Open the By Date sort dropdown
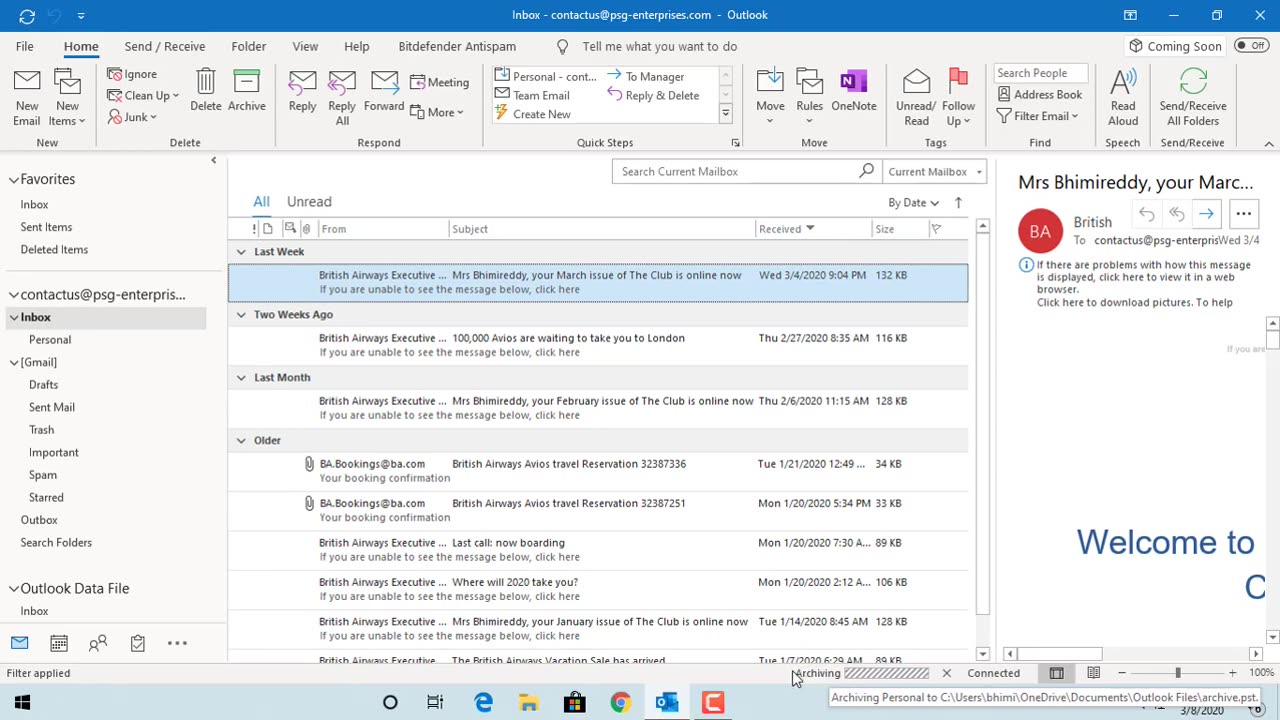Viewport: 1280px width, 720px height. [913, 202]
